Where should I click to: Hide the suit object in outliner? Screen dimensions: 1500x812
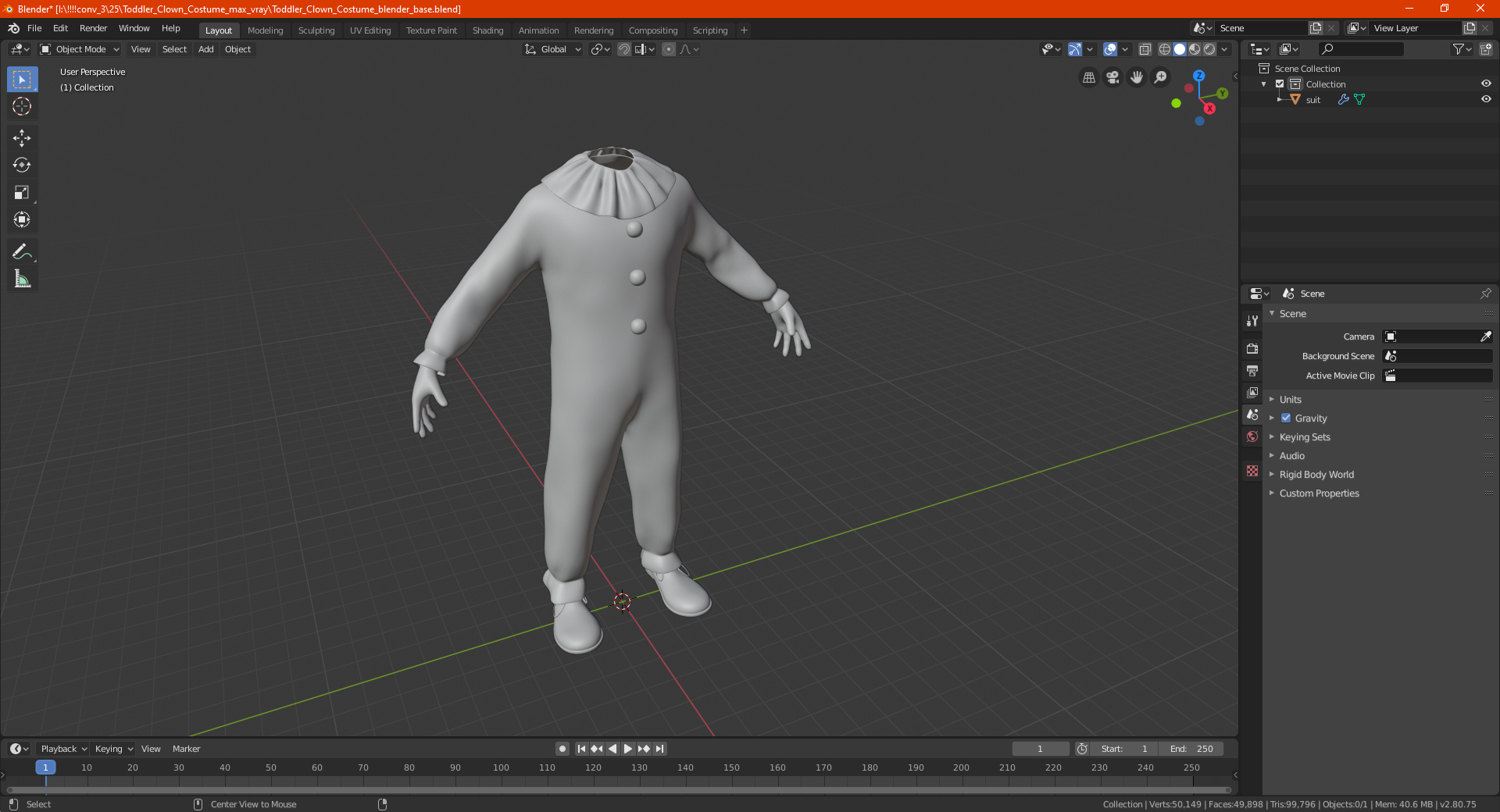click(1486, 99)
